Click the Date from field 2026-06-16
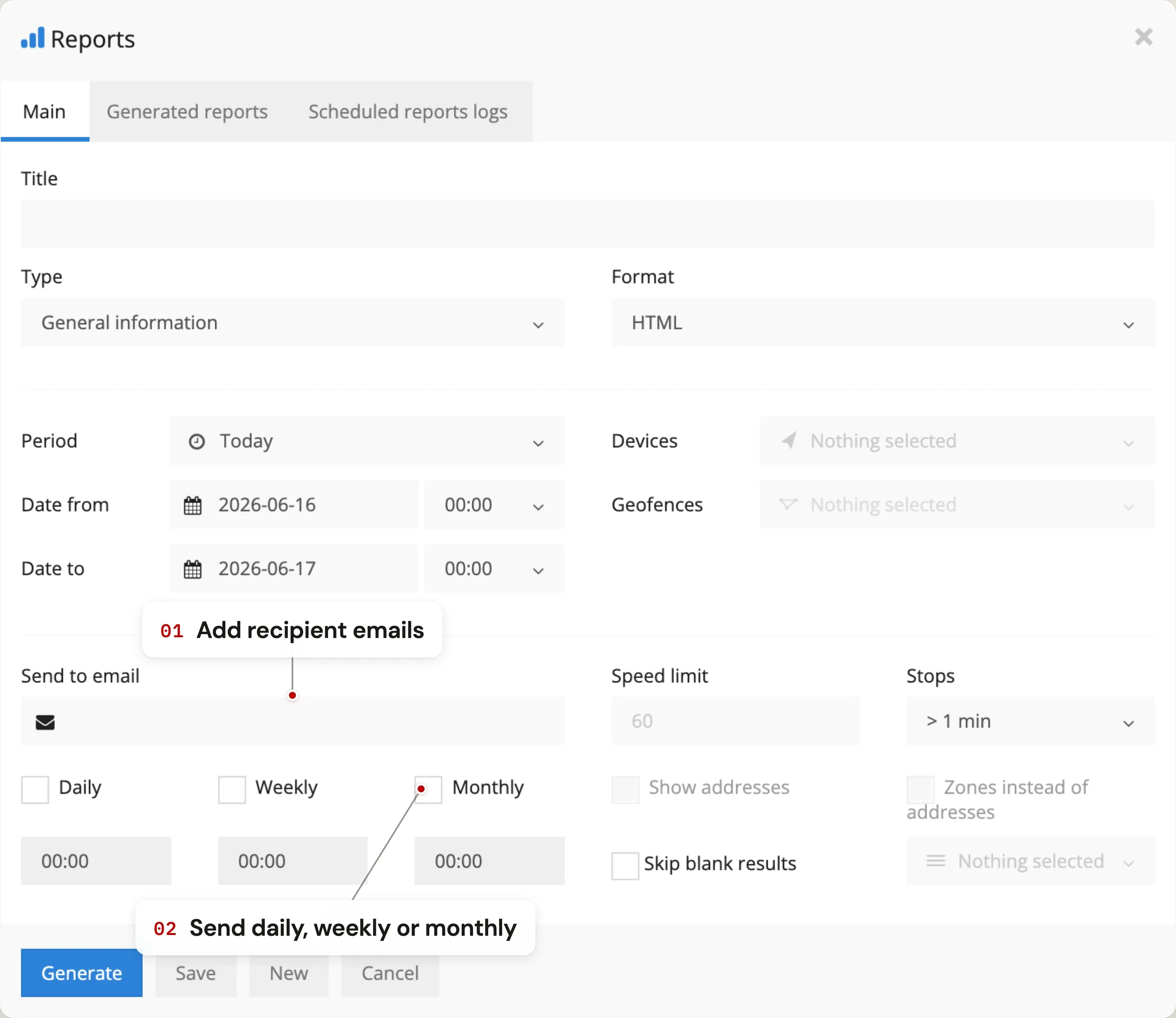The image size is (1176, 1018). [293, 504]
